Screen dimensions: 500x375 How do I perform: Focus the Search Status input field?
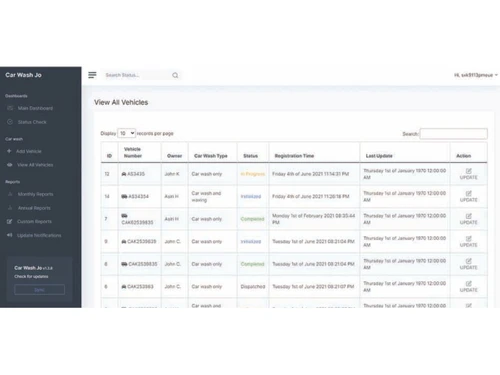coord(137,75)
